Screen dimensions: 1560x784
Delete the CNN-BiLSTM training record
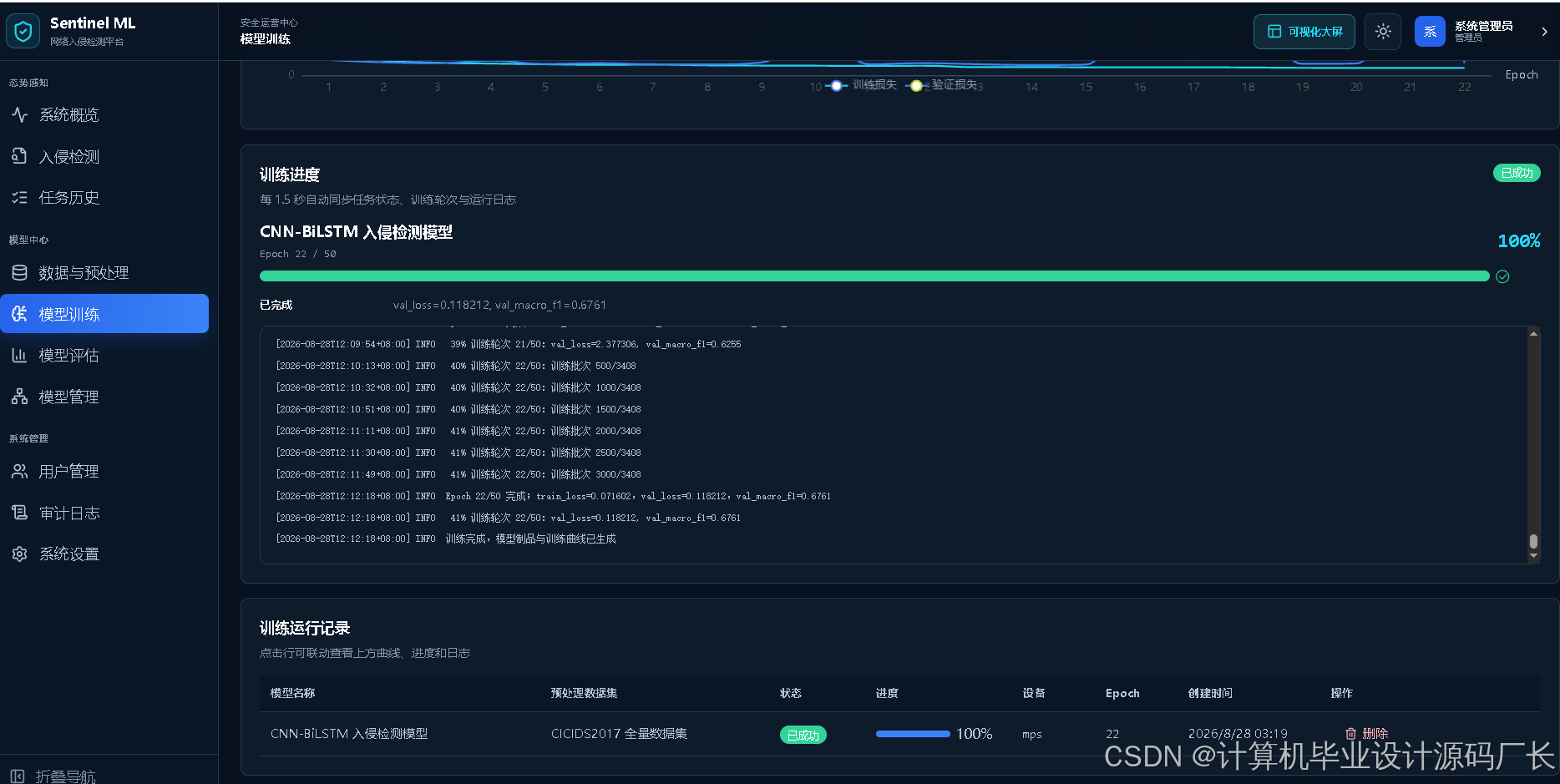point(1366,734)
